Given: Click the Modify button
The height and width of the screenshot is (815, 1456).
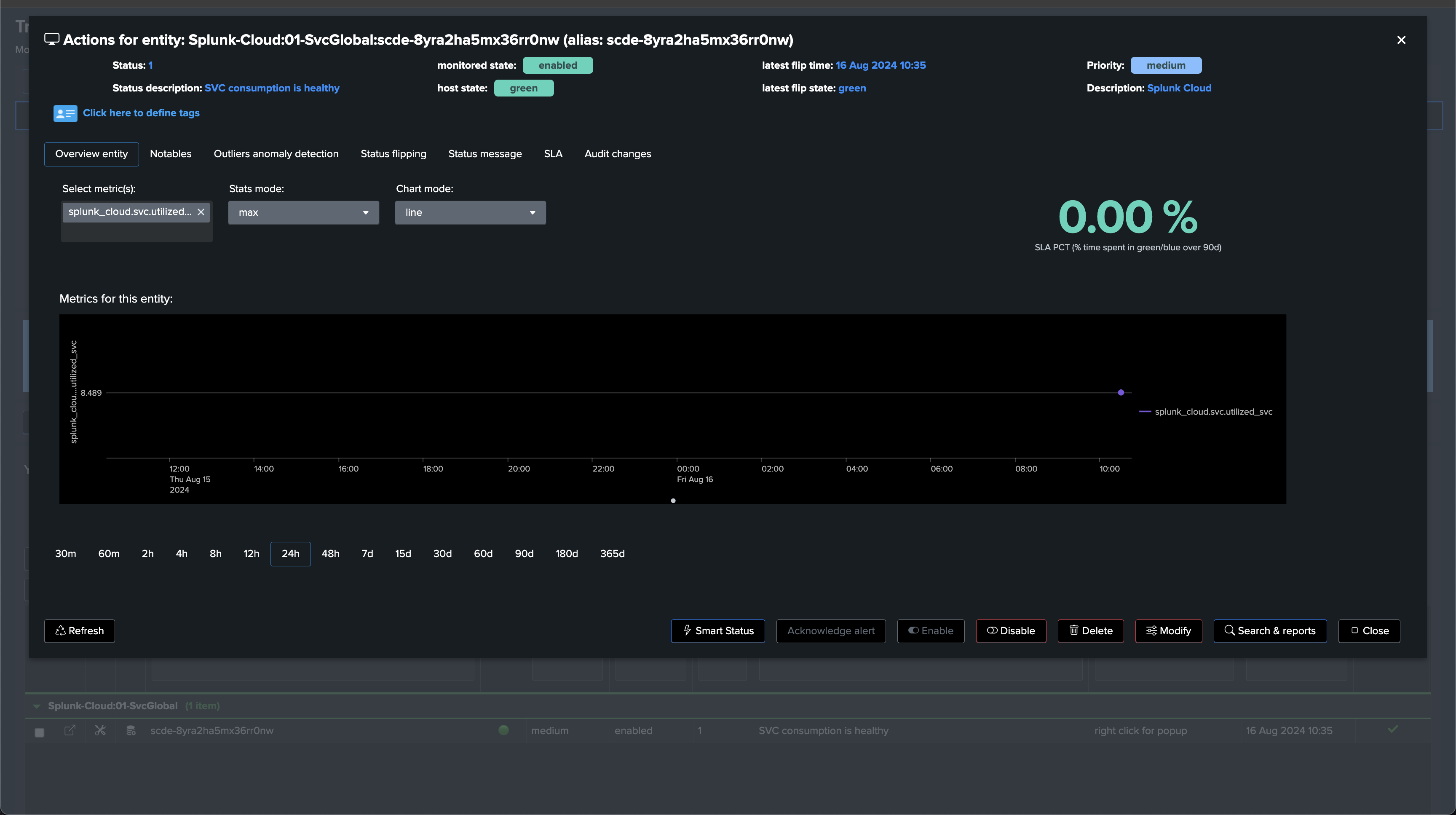Looking at the screenshot, I should 1169,631.
